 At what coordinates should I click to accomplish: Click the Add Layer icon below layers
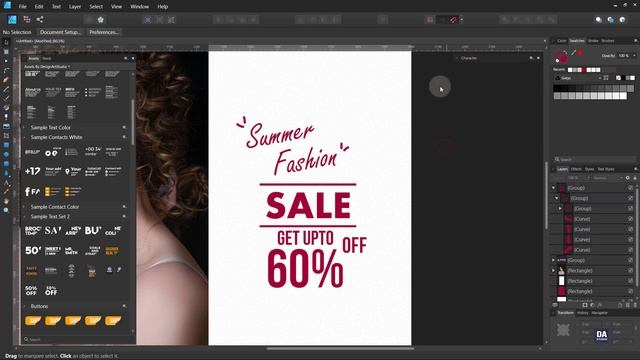(x=620, y=305)
